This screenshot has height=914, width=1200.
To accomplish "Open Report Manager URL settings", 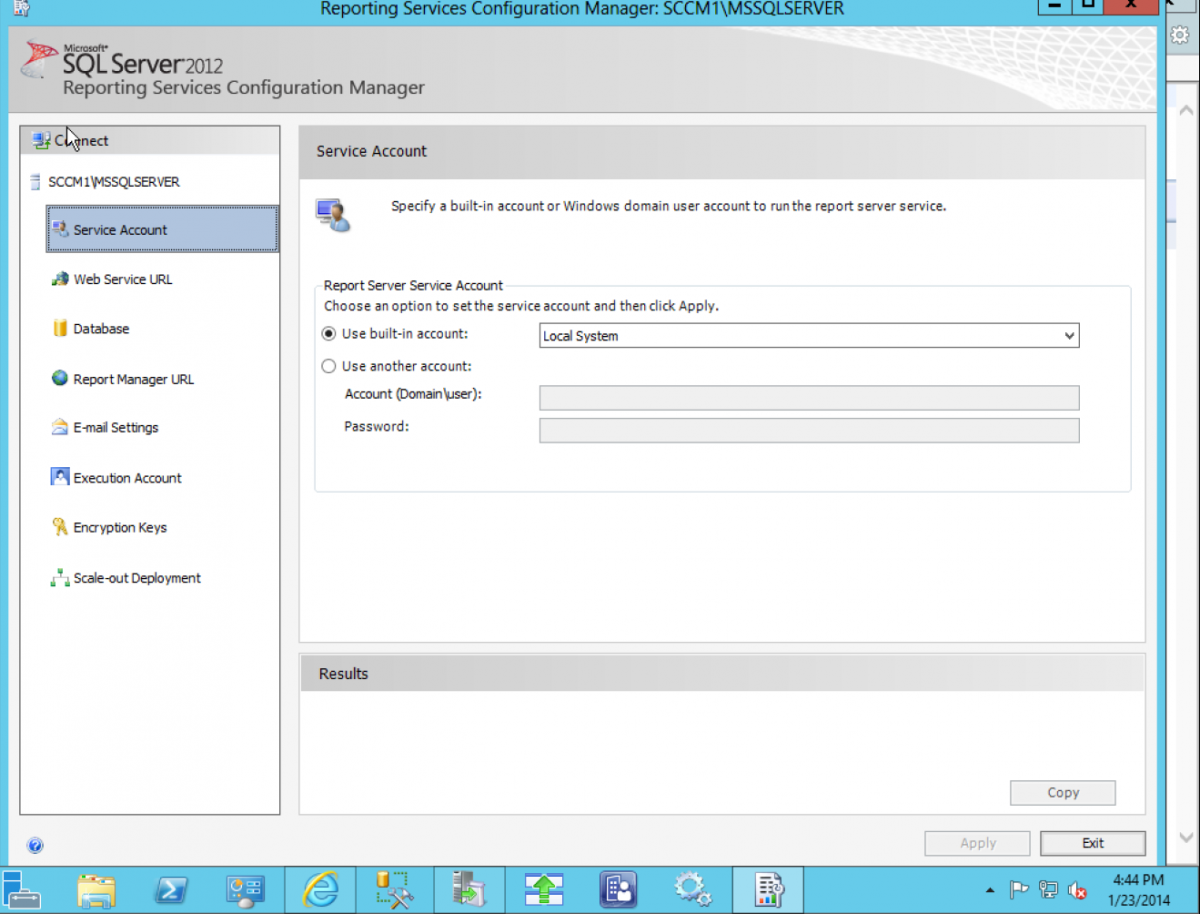I will [133, 380].
